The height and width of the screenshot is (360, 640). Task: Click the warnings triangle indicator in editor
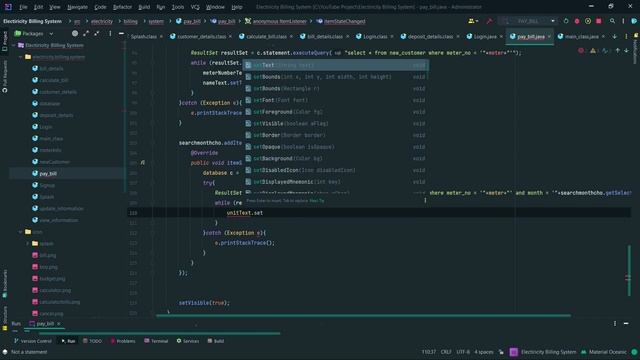[593, 51]
